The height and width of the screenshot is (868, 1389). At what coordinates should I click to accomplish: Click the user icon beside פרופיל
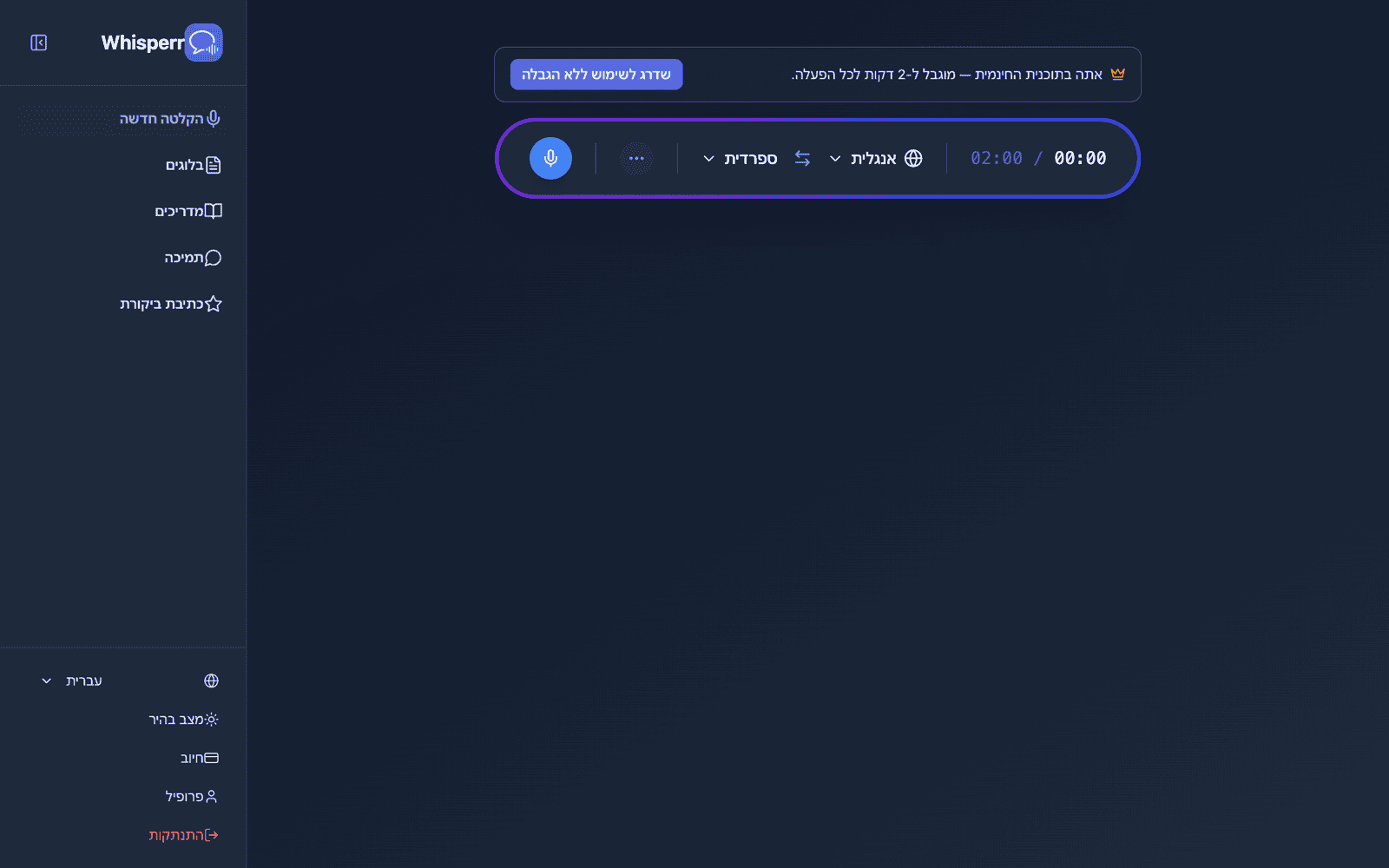(x=211, y=796)
